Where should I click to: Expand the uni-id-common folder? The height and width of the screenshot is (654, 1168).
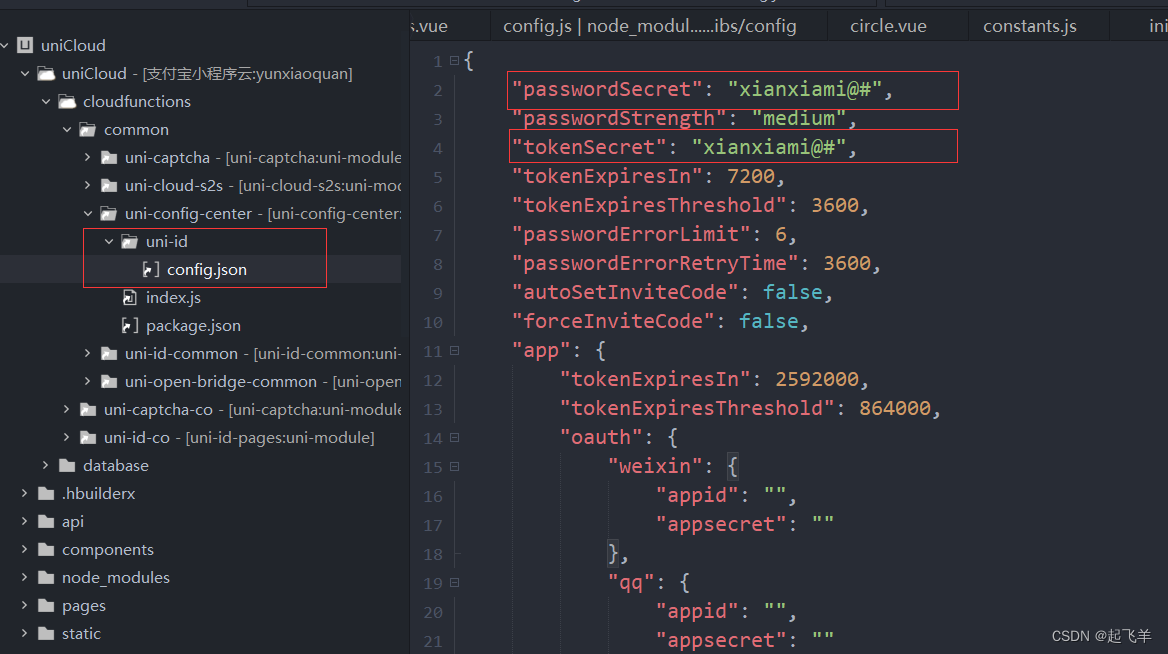click(x=88, y=353)
